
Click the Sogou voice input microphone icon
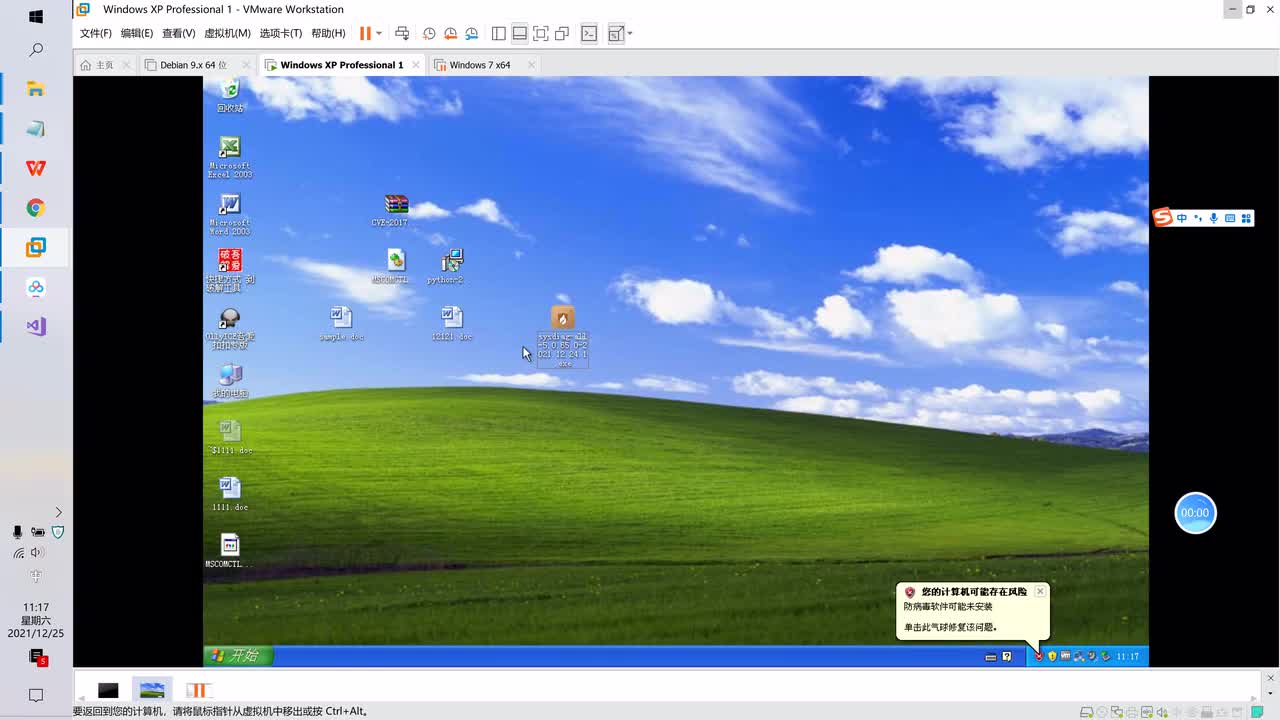coord(1214,218)
